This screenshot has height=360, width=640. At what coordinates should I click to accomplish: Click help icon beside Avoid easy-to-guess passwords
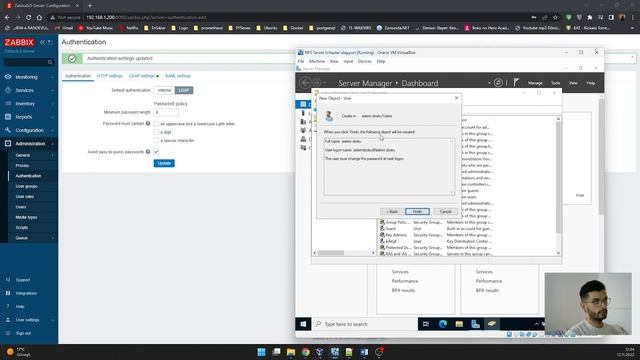(x=148, y=151)
